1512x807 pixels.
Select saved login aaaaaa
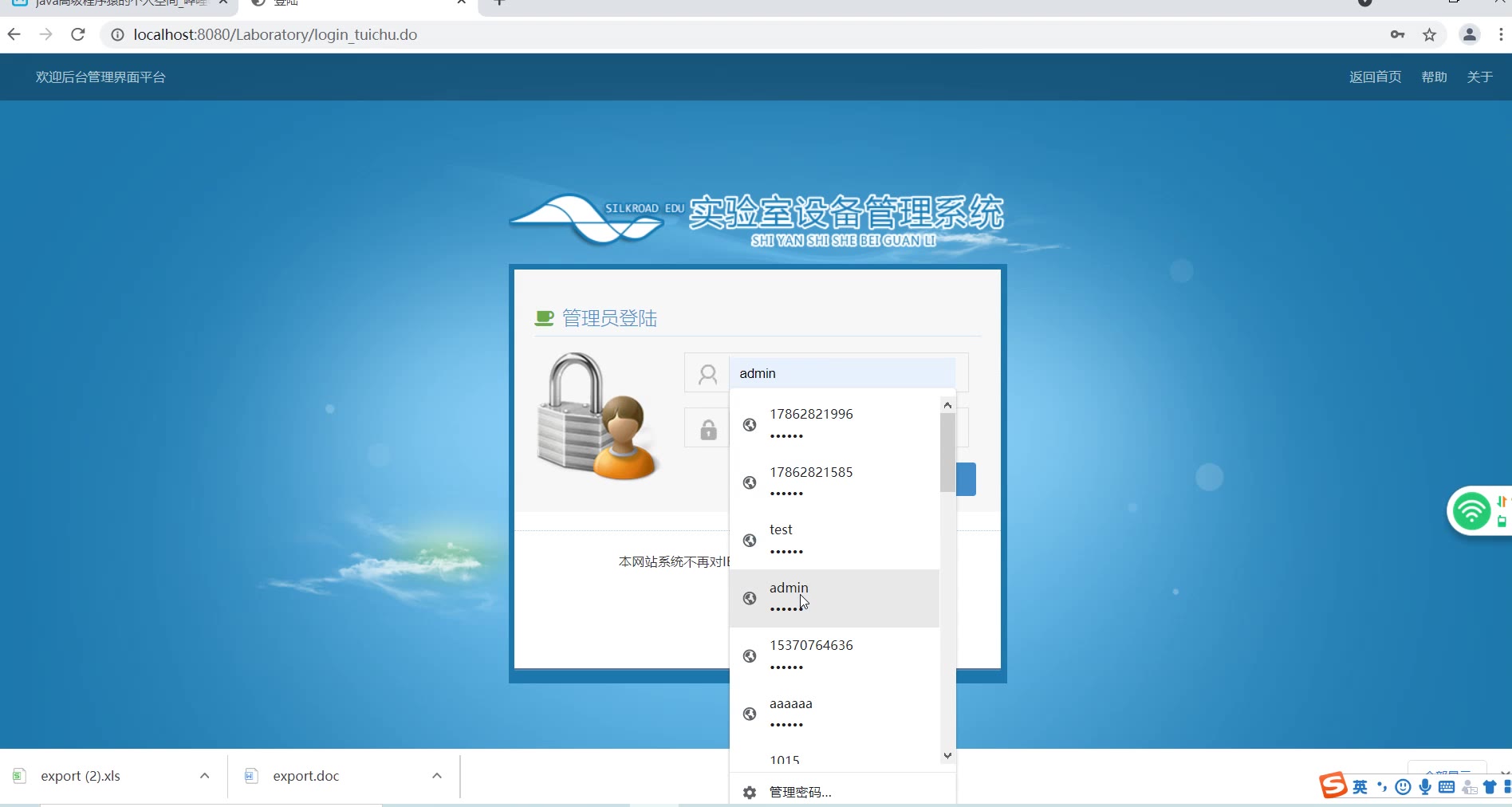[834, 714]
